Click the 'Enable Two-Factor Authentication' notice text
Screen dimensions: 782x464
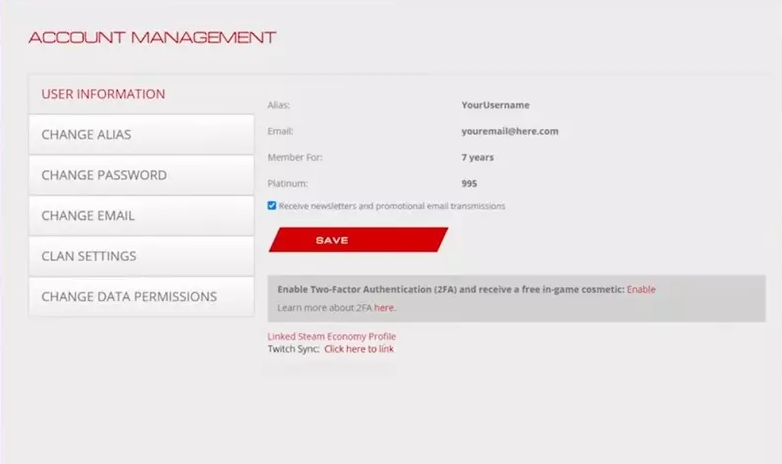tap(451, 289)
